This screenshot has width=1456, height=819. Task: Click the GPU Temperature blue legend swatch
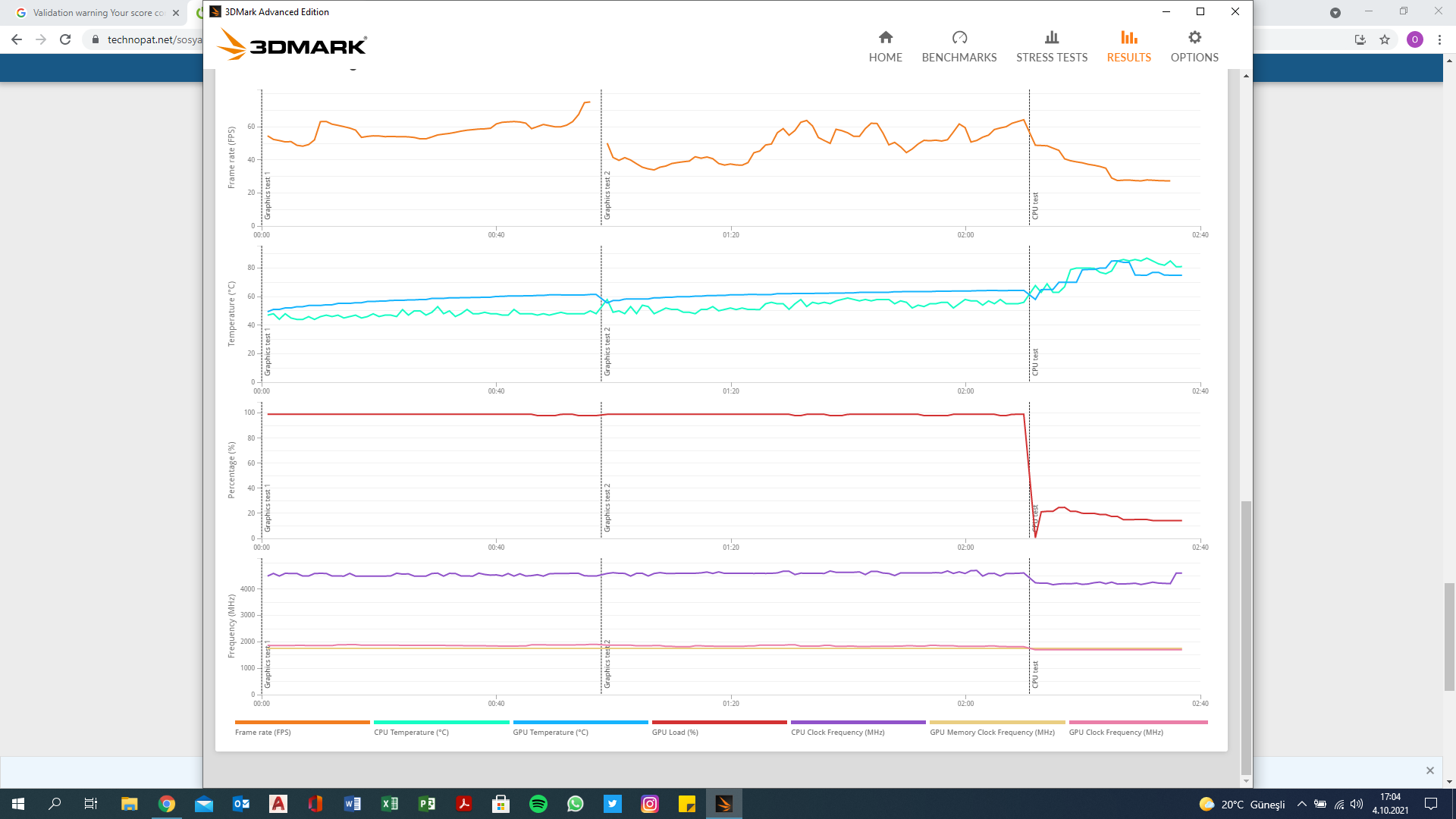[580, 723]
